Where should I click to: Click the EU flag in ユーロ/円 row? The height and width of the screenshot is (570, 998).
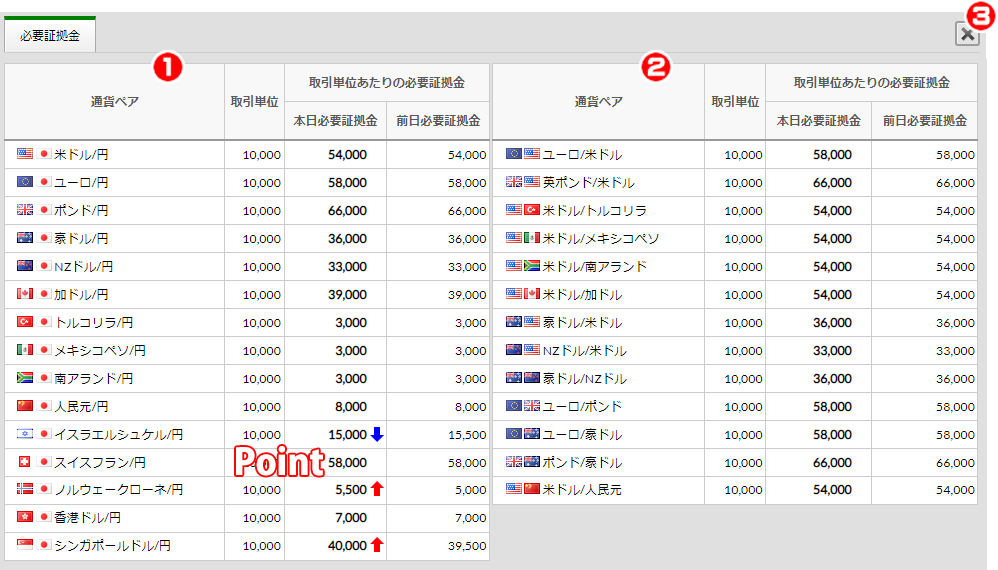tap(25, 182)
